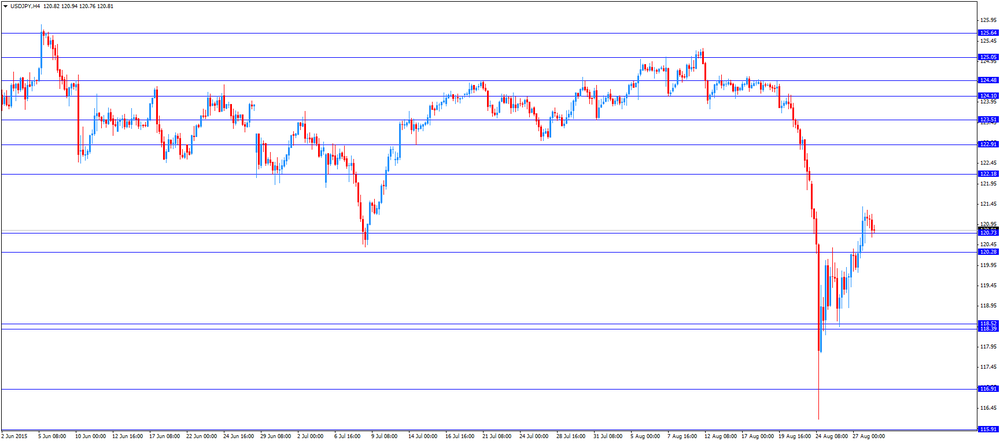1000x441 pixels.
Task: Click the 9 Jul 08:00 time axis label
Action: 385,437
